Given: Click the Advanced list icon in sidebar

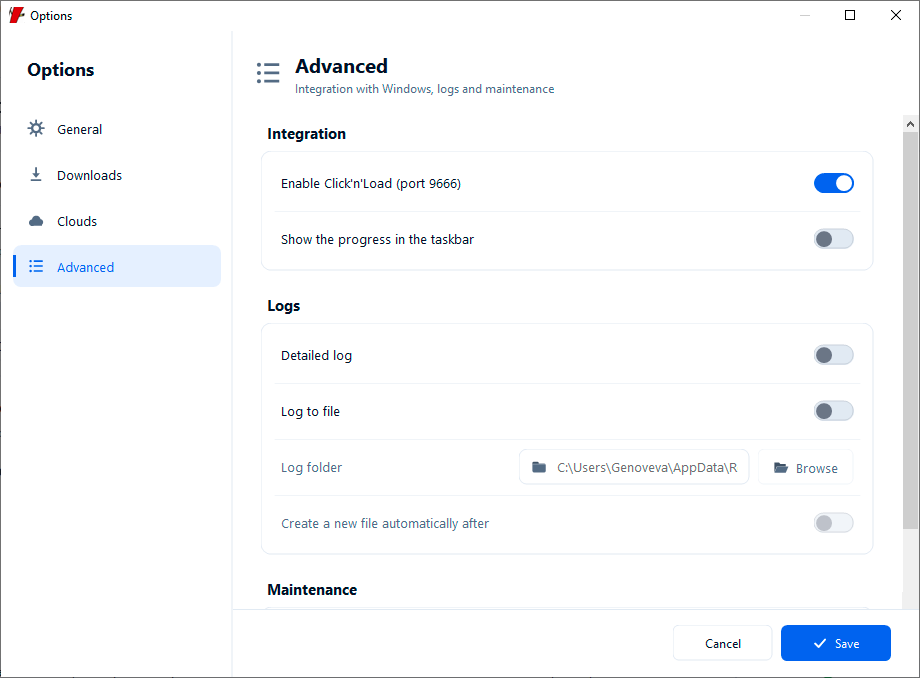Looking at the screenshot, I should click(36, 266).
